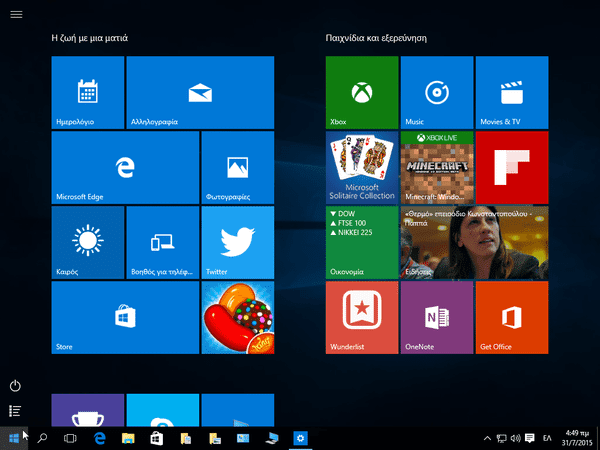Viewport: 600px width, 450px height.
Task: Open the Music tile
Action: pyautogui.click(x=437, y=92)
